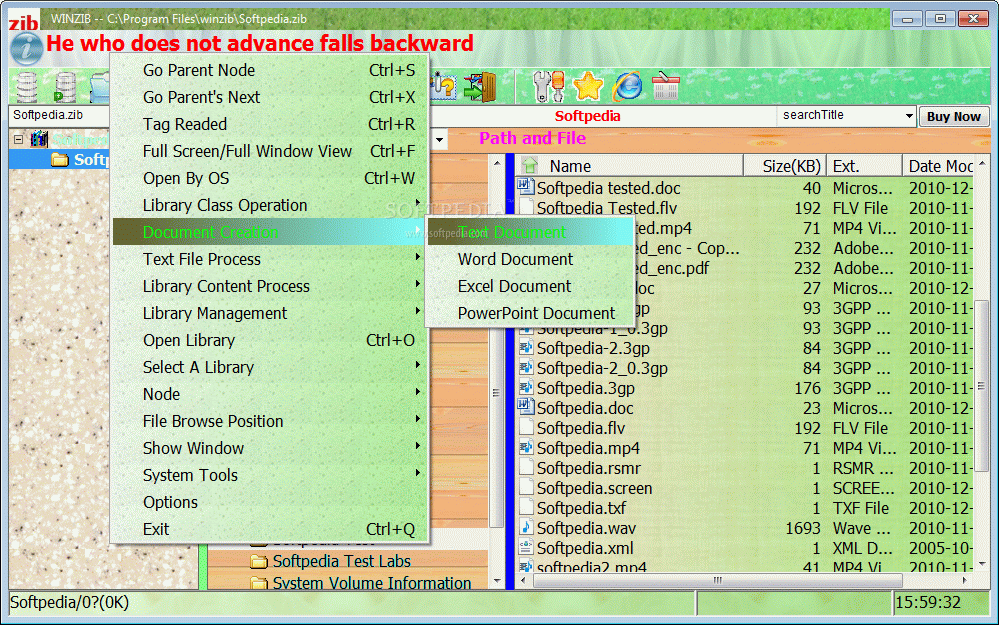Choose PowerPoint Document from submenu
The width and height of the screenshot is (999, 625).
[529, 313]
